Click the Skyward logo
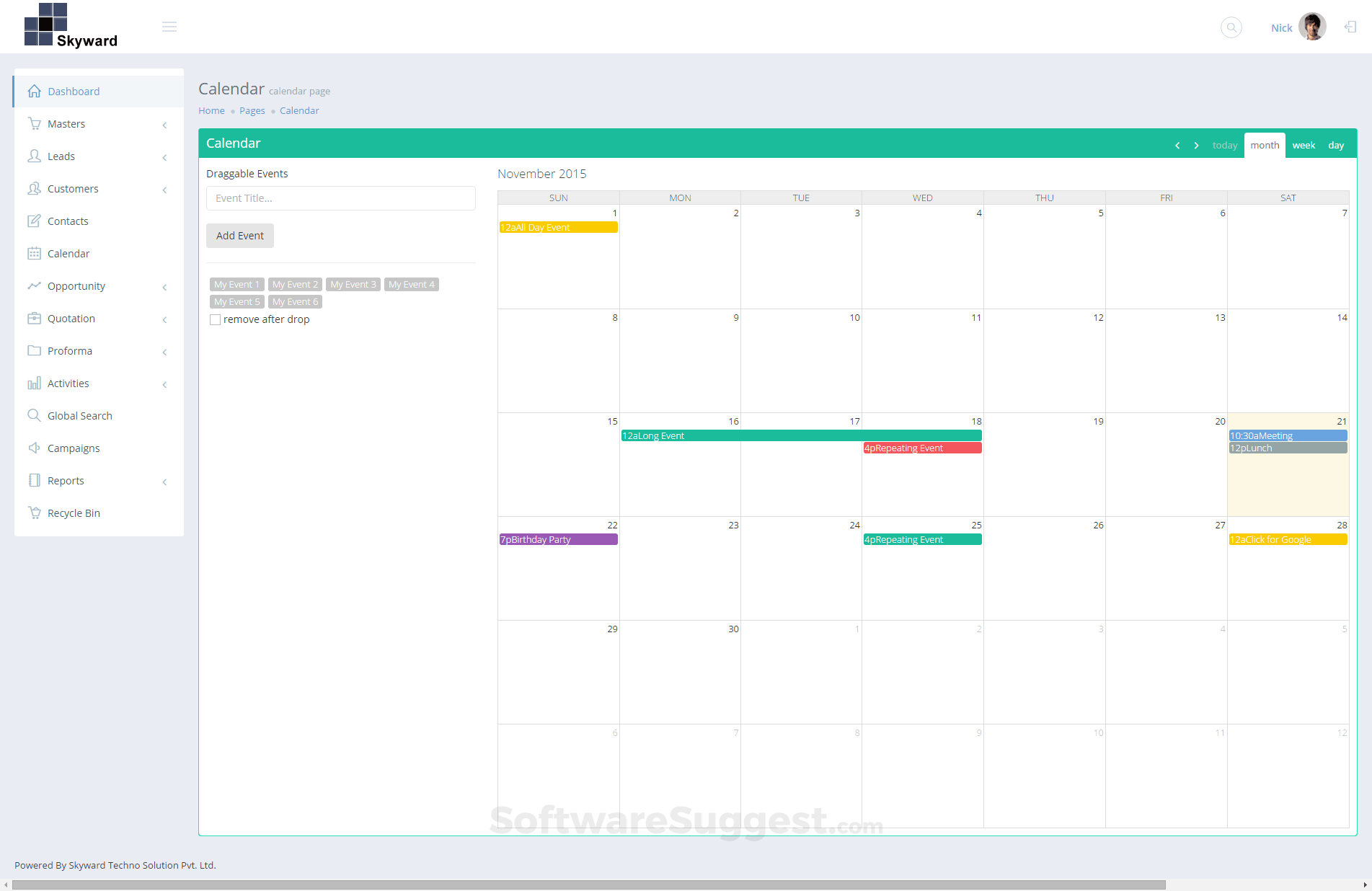The image size is (1372, 891). click(71, 26)
